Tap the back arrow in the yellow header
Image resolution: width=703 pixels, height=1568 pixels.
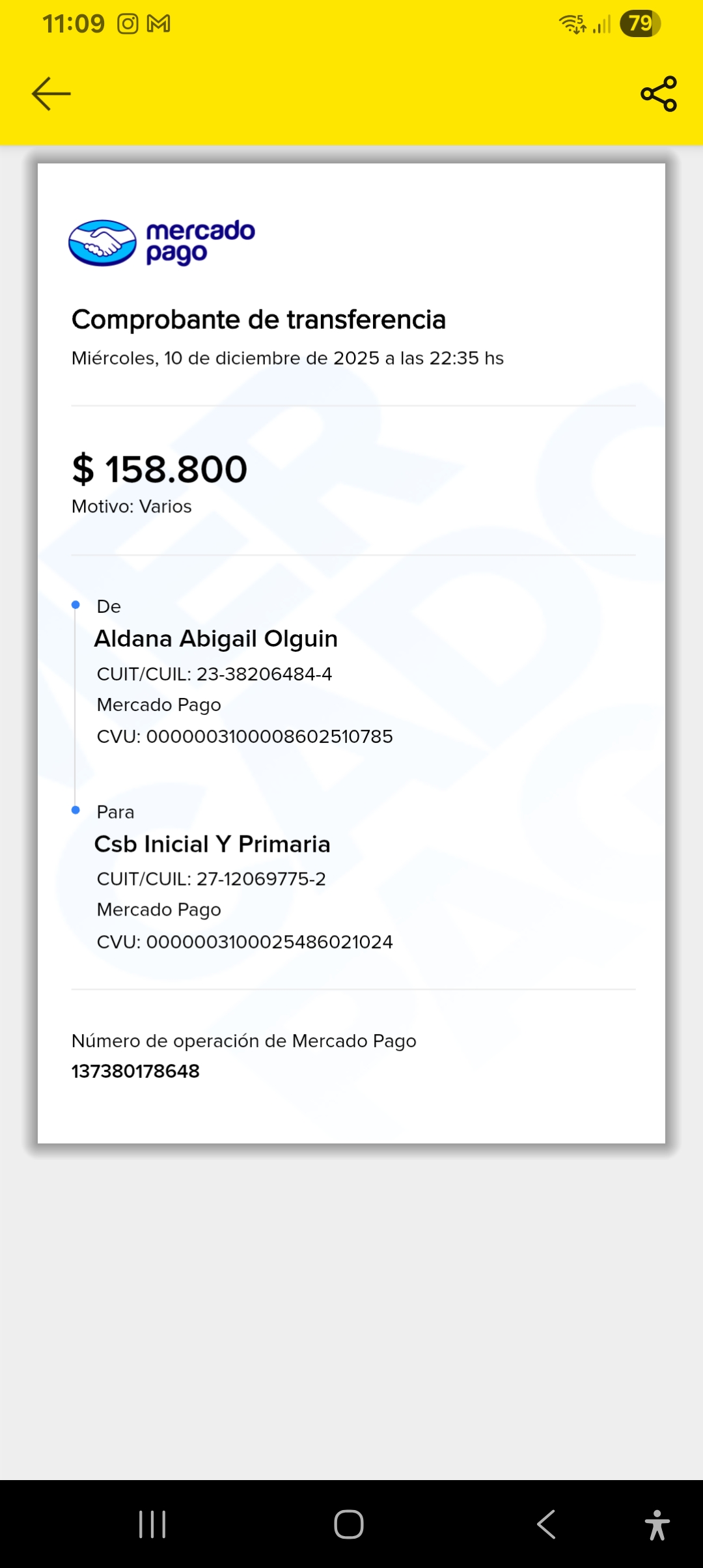coord(51,94)
